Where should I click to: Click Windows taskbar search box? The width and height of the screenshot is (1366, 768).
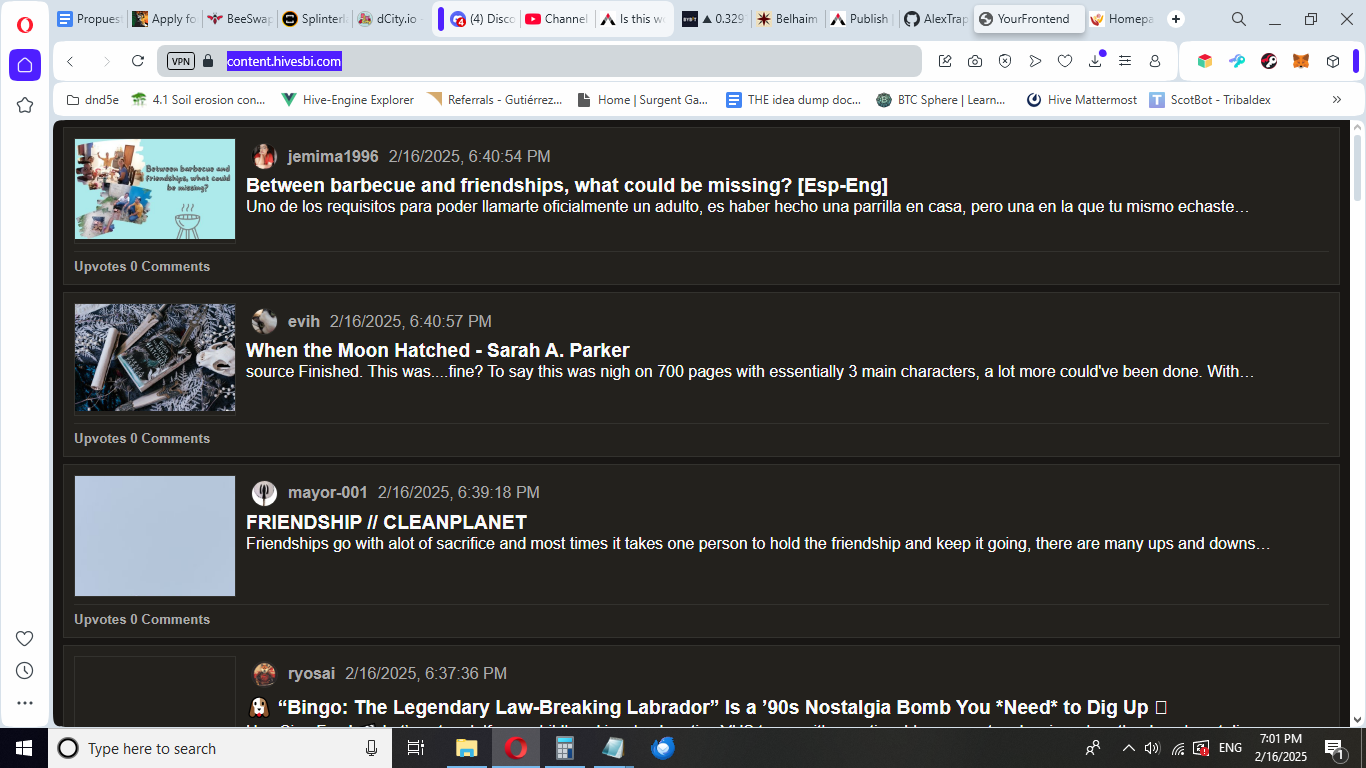coord(218,748)
